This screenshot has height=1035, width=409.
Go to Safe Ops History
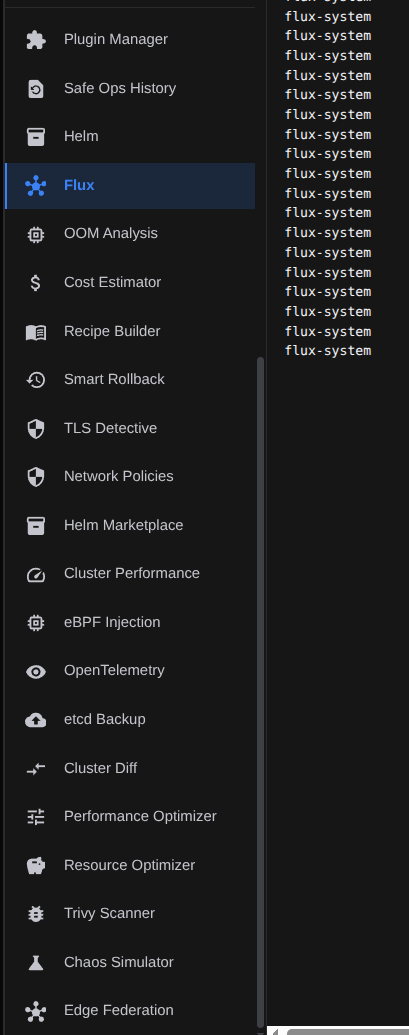(x=130, y=88)
